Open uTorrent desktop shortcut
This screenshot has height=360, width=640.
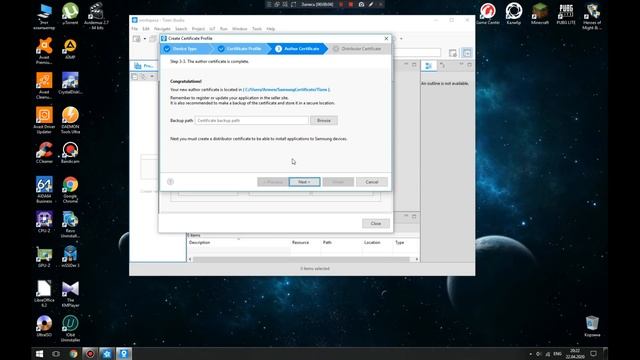(70, 14)
